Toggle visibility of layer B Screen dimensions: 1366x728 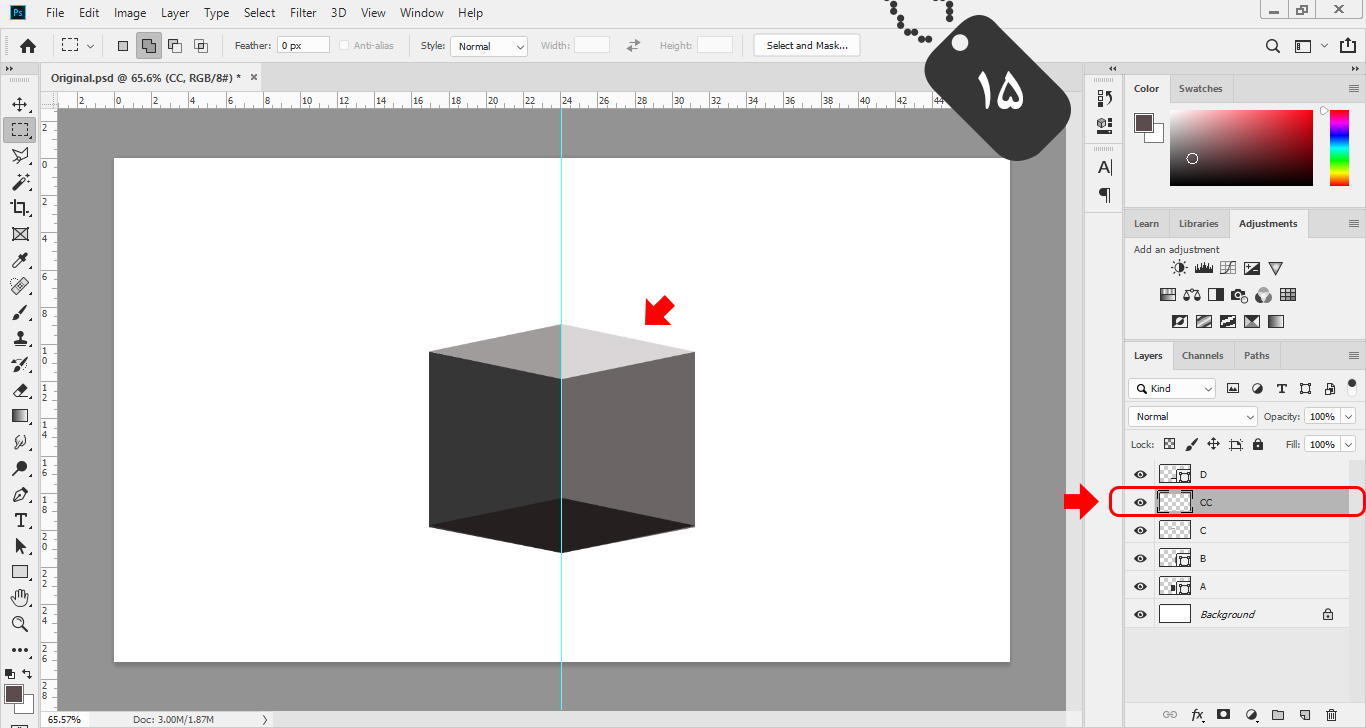coord(1141,558)
